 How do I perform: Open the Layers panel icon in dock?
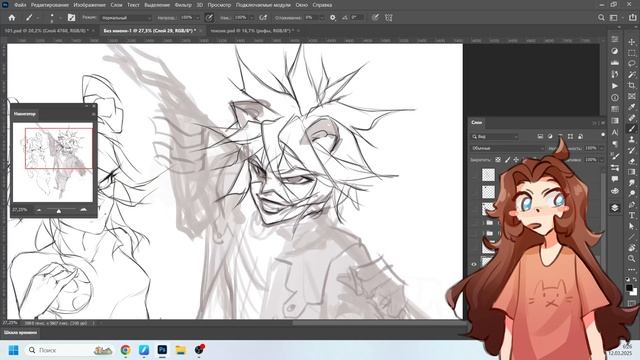[x=615, y=208]
